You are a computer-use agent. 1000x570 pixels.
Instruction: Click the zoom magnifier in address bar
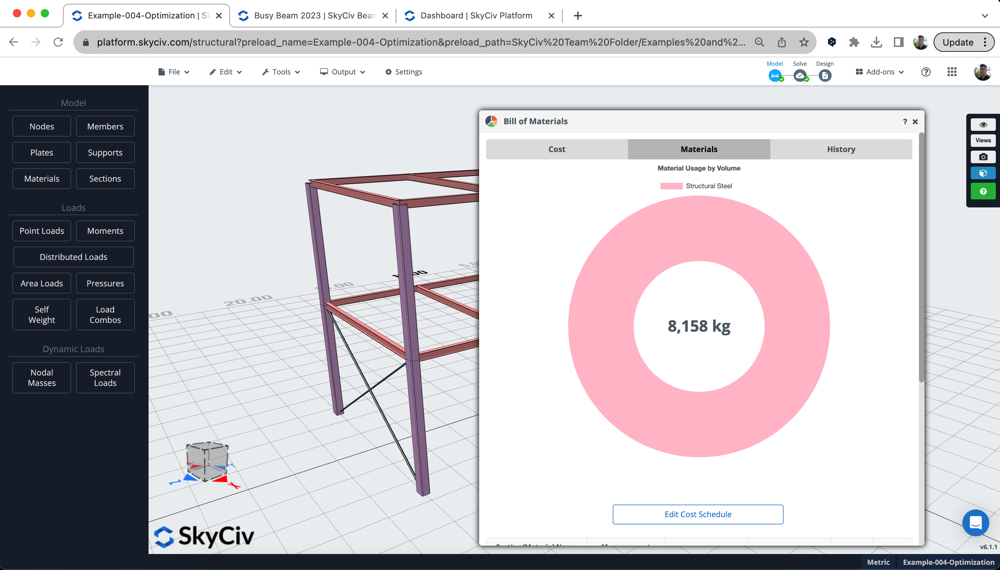(x=759, y=42)
